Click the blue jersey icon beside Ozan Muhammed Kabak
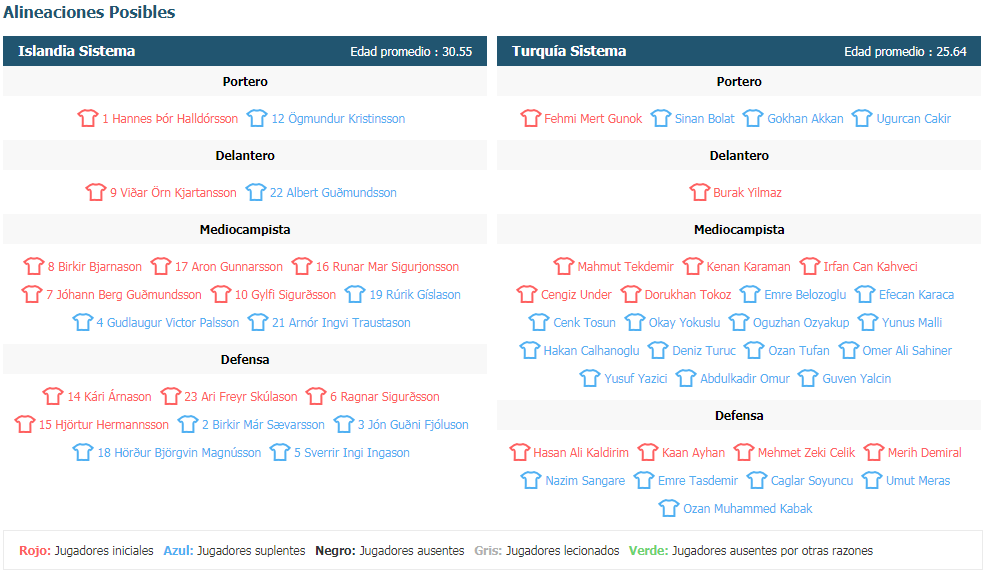The height and width of the screenshot is (573, 984). click(x=669, y=508)
